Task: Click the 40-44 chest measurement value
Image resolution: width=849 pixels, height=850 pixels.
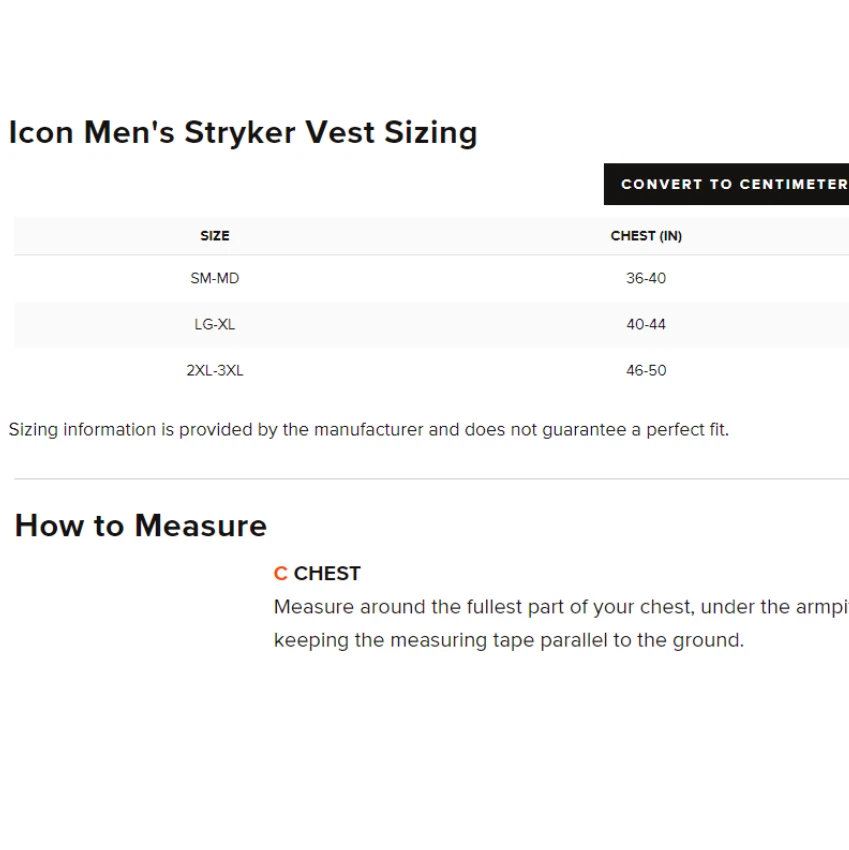Action: click(646, 324)
